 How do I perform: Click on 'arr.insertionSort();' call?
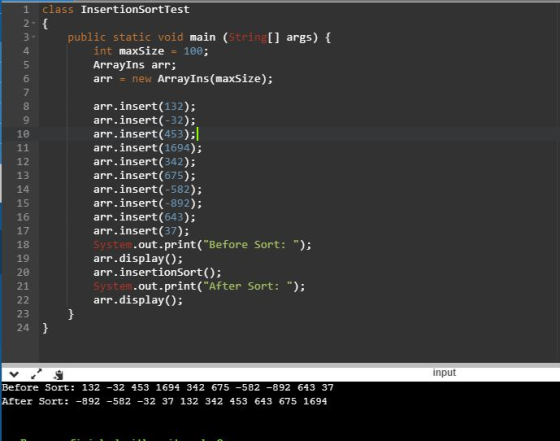coord(157,272)
